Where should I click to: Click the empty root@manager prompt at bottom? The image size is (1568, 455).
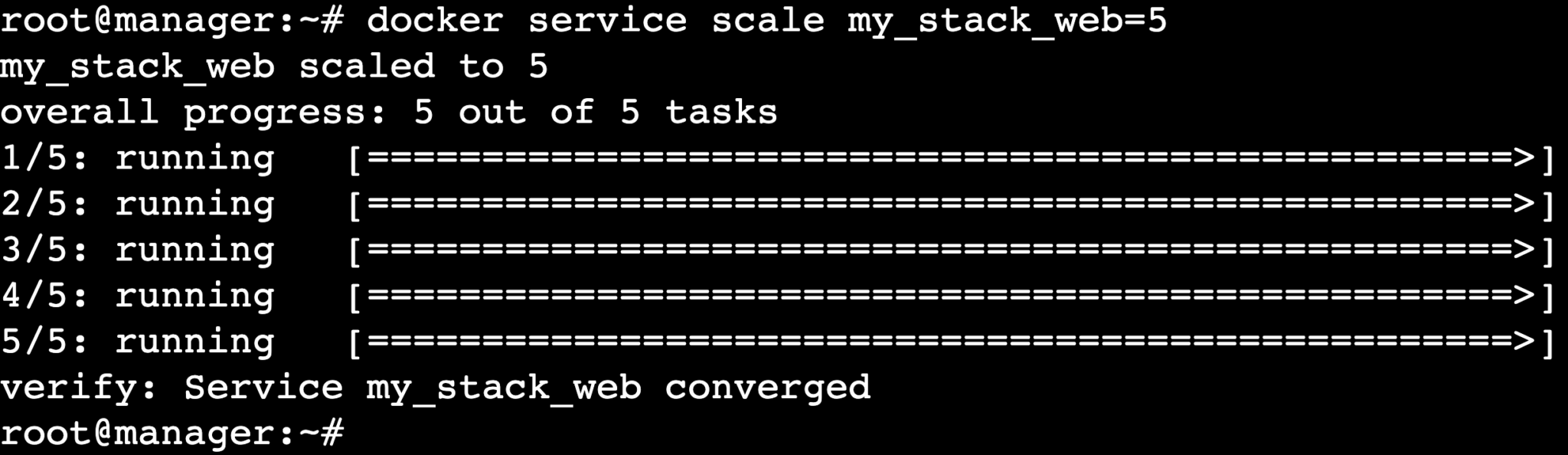(171, 434)
